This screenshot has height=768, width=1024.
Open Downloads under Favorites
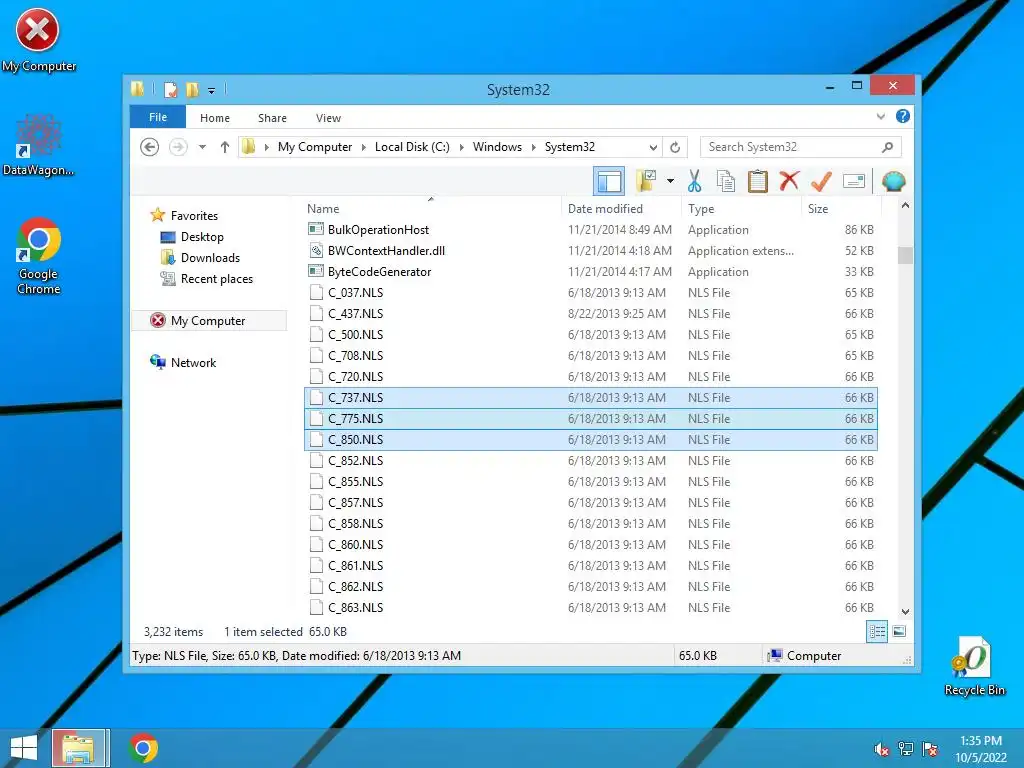pyautogui.click(x=210, y=257)
